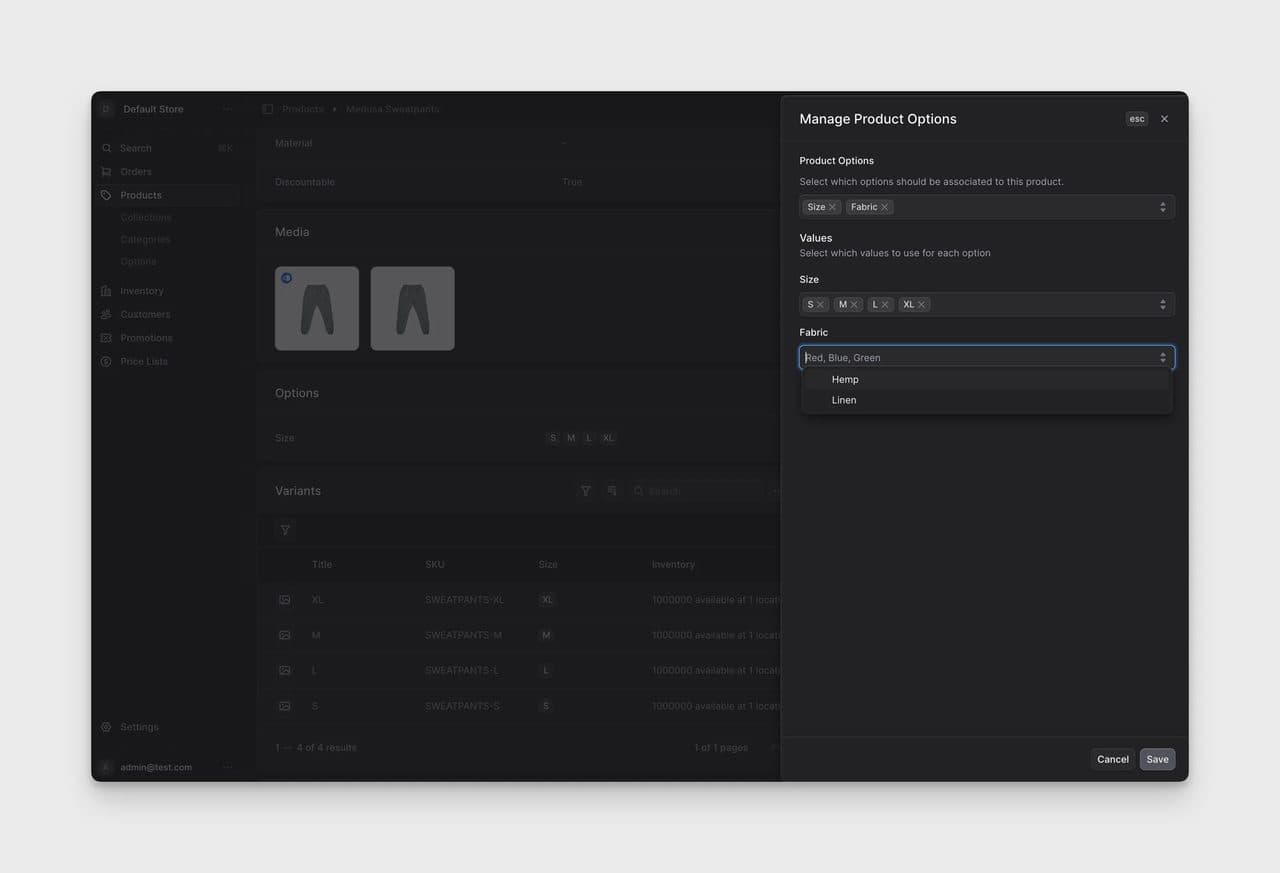Viewport: 1280px width, 873px height.
Task: Click the Title column header
Action: (x=322, y=565)
